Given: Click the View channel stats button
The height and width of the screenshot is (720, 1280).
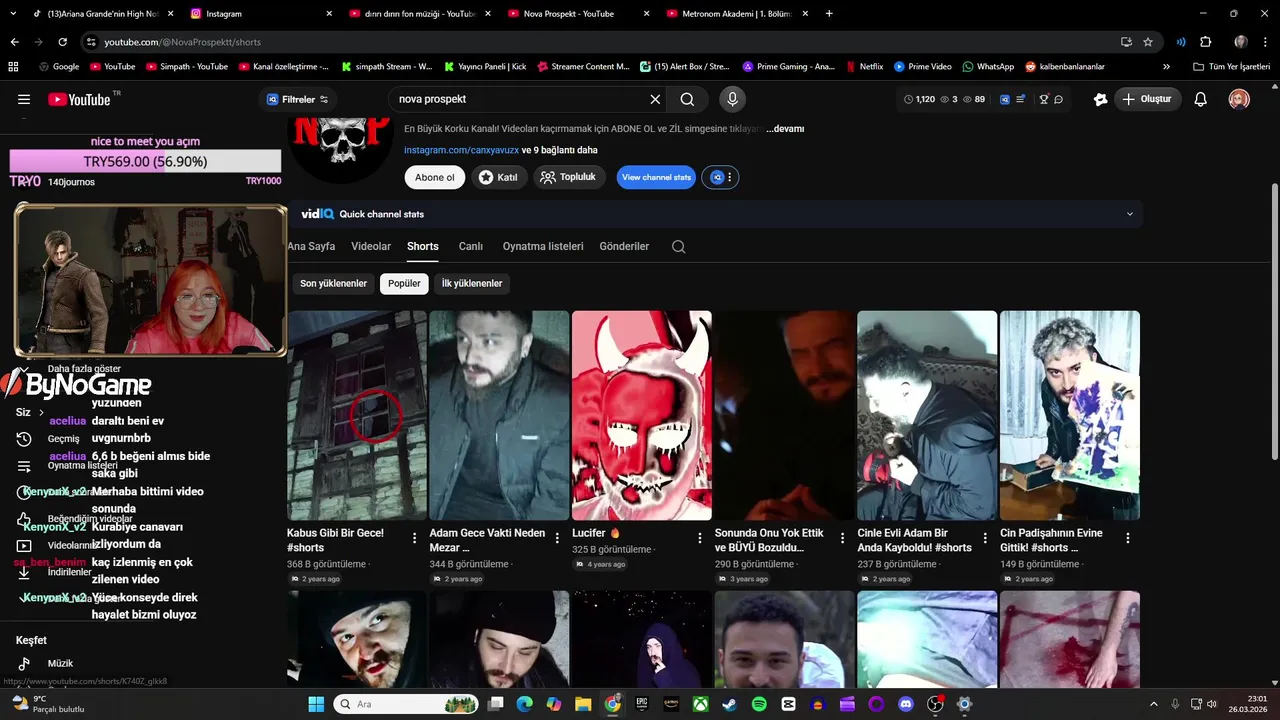Looking at the screenshot, I should pos(656,177).
